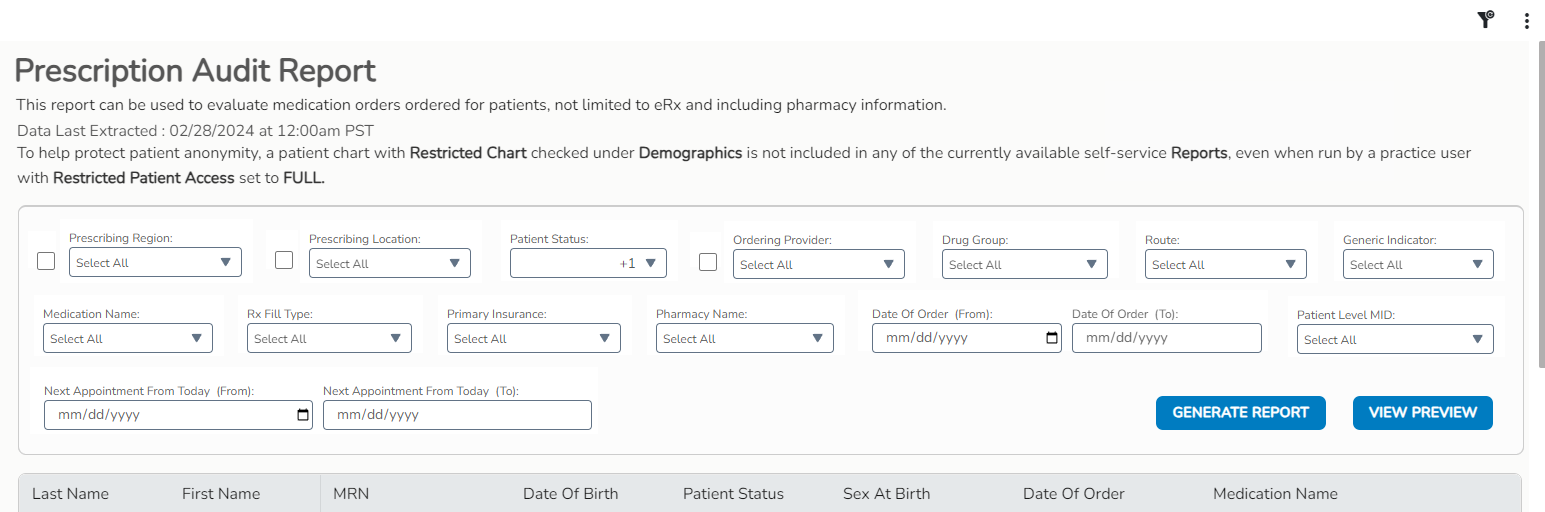The height and width of the screenshot is (512, 1545).
Task: Expand the Medication Name dropdown
Action: click(128, 339)
